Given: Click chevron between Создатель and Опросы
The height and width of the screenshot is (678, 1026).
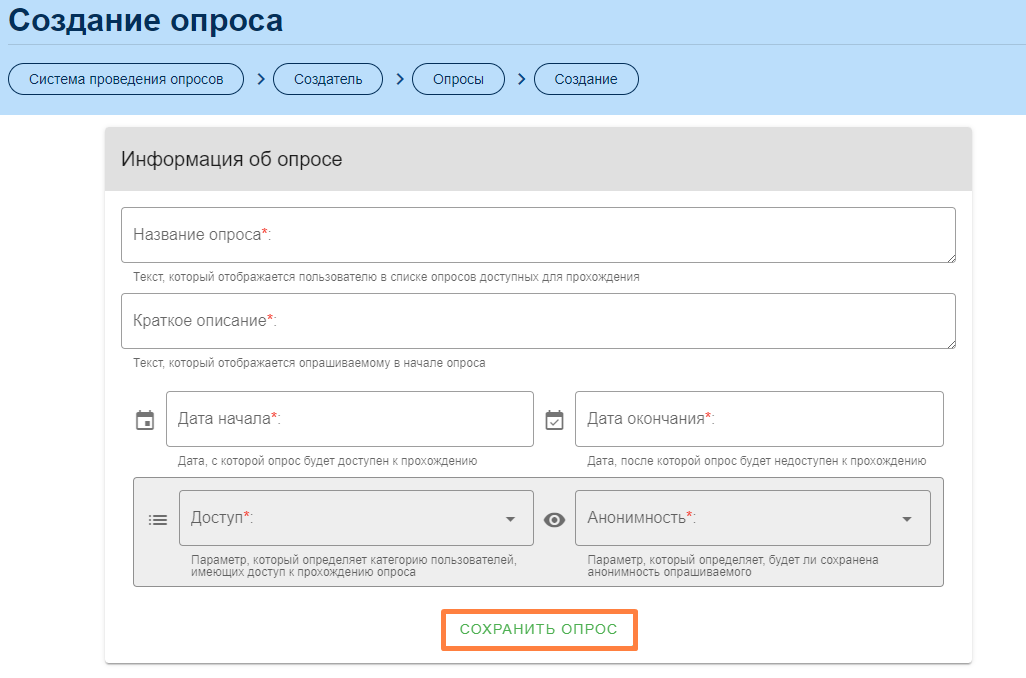Looking at the screenshot, I should pyautogui.click(x=400, y=79).
